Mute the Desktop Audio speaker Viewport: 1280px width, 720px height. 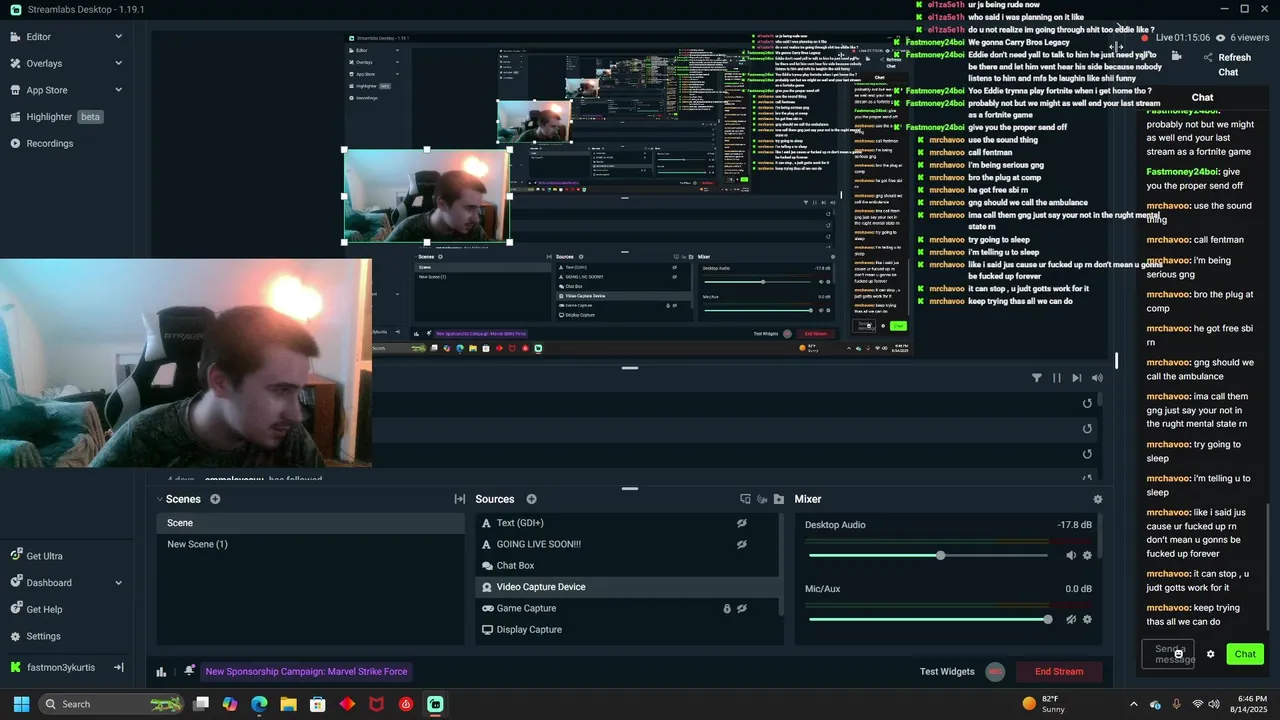coord(1071,555)
